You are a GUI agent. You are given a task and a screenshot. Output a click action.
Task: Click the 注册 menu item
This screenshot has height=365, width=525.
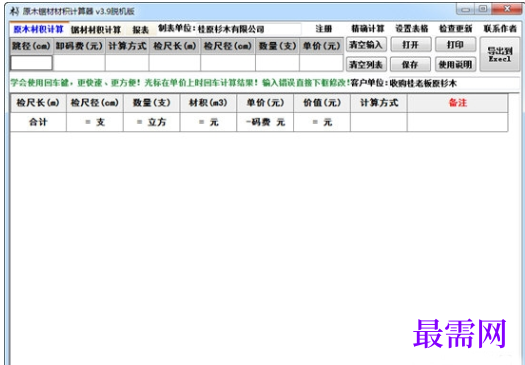(323, 29)
